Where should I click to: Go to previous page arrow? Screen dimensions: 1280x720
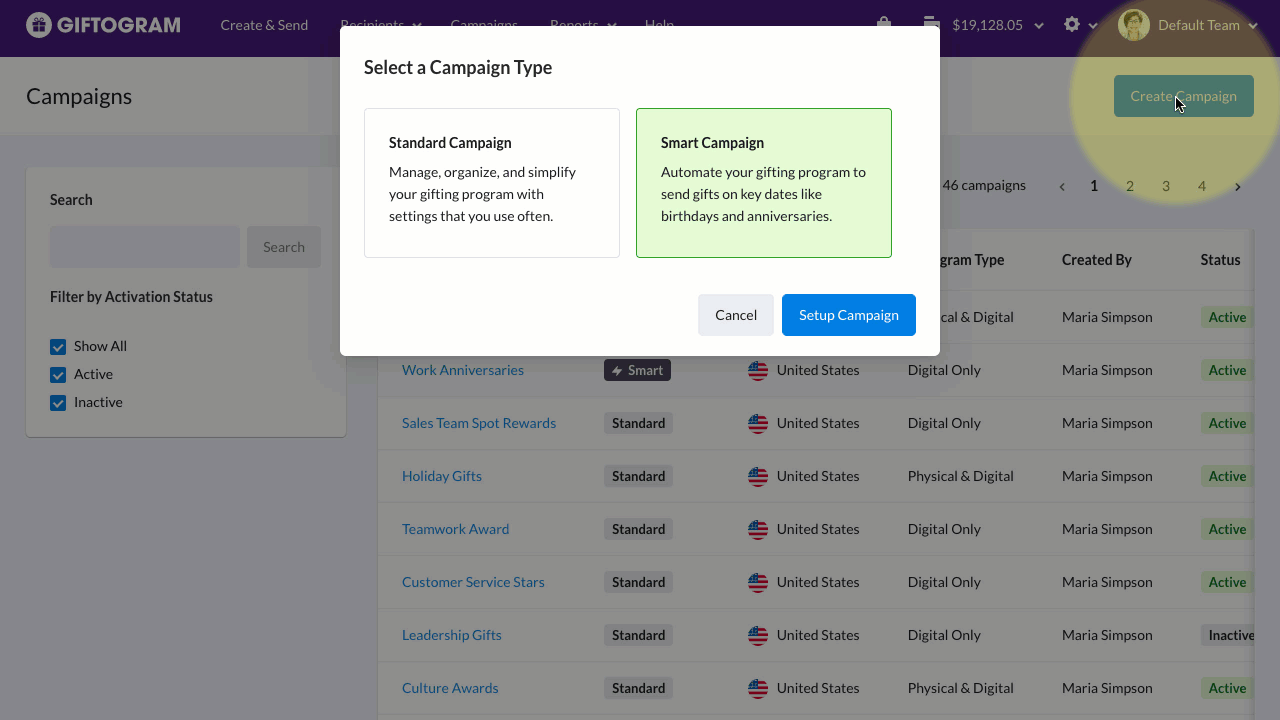[1062, 186]
